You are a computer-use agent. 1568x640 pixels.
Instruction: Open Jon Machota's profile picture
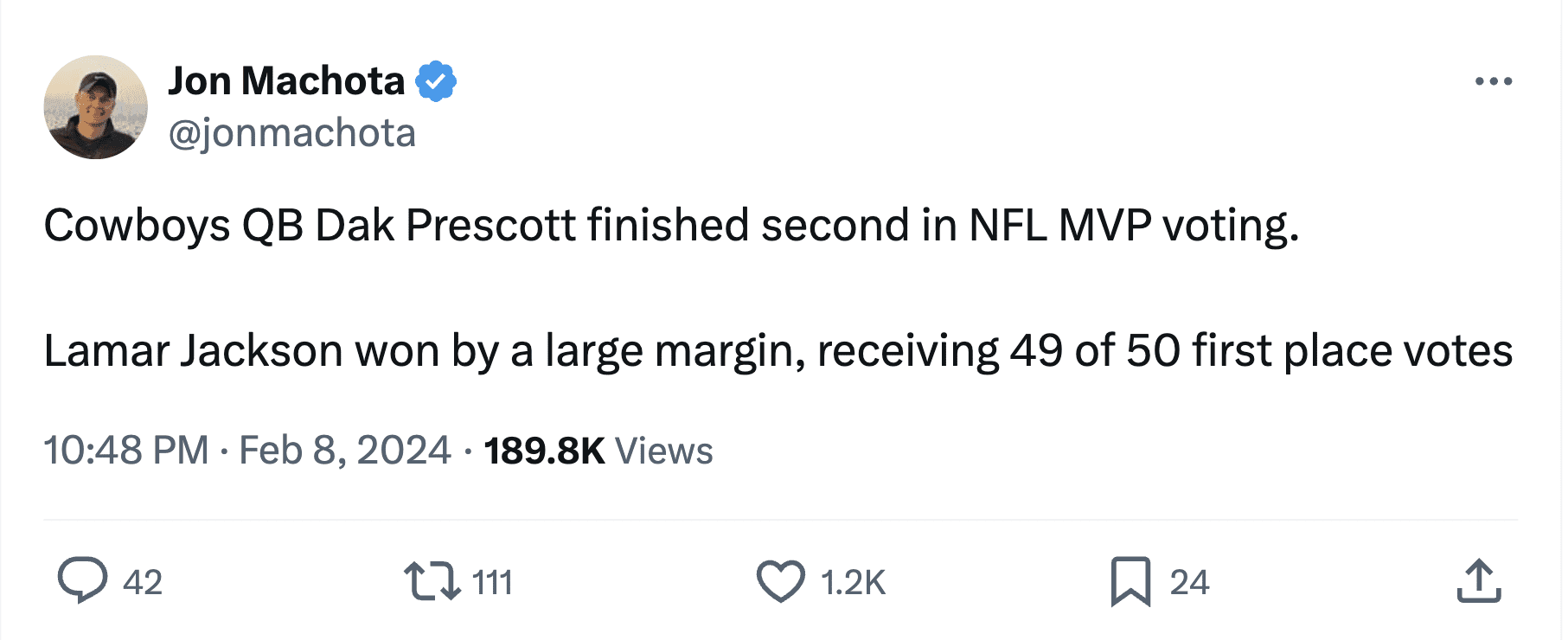pyautogui.click(x=95, y=107)
